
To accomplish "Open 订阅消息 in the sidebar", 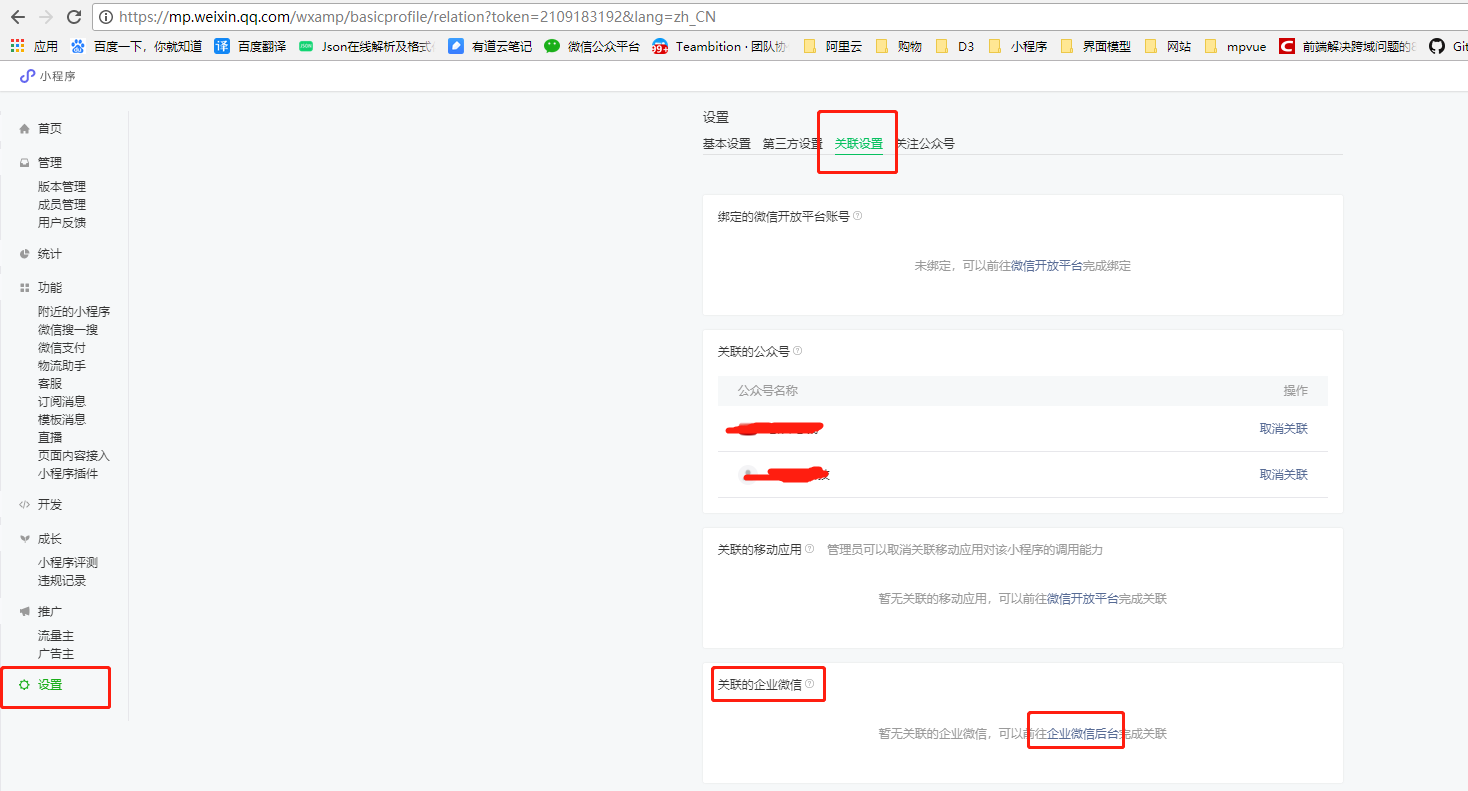I will 62,402.
